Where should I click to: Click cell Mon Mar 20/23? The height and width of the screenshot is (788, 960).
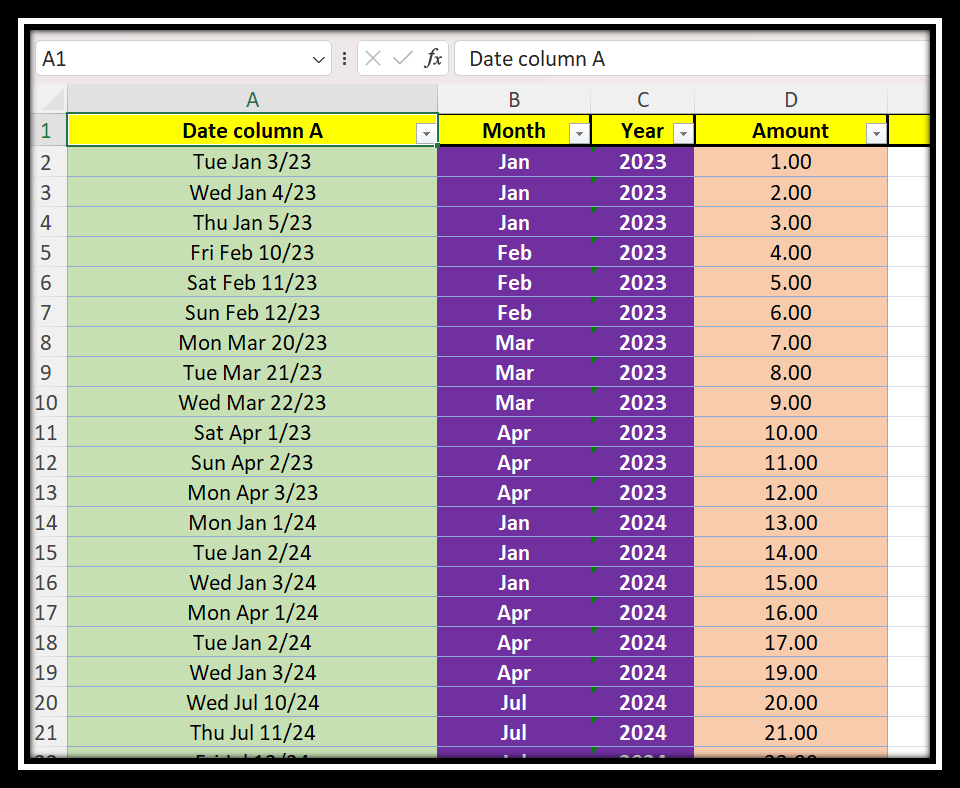click(x=252, y=342)
